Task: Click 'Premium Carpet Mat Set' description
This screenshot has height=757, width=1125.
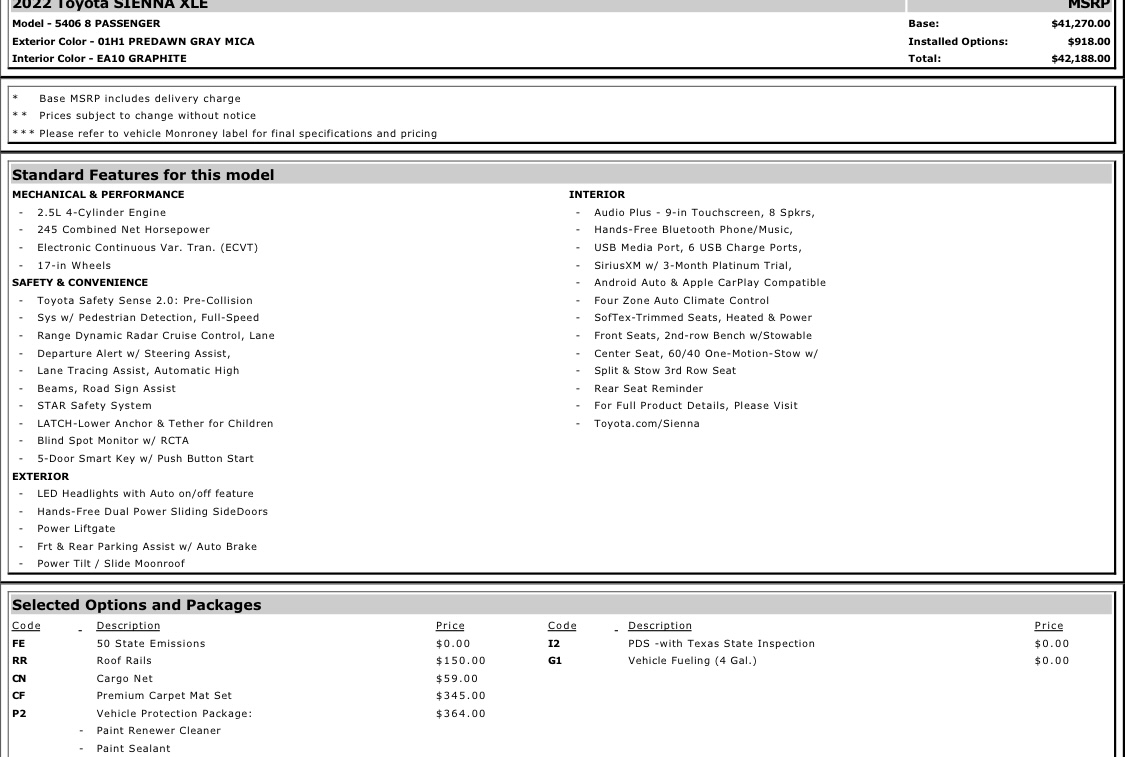Action: 164,696
